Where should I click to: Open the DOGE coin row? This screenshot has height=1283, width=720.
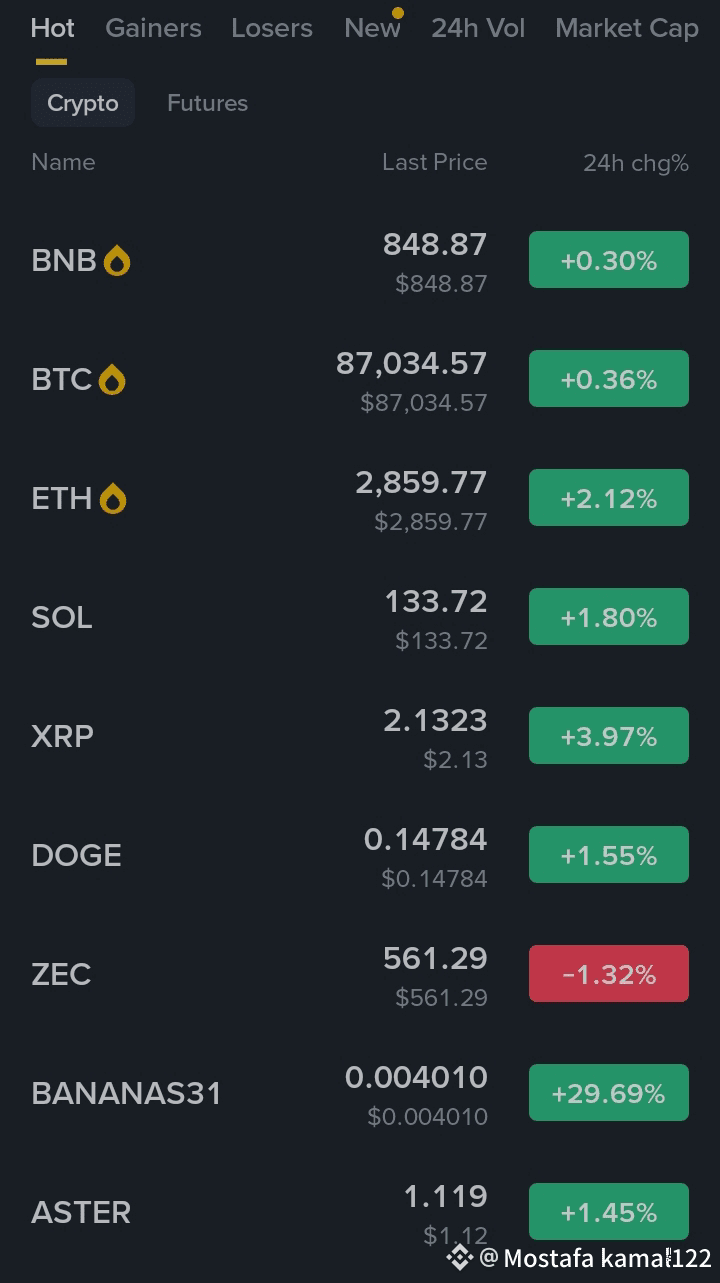click(360, 856)
